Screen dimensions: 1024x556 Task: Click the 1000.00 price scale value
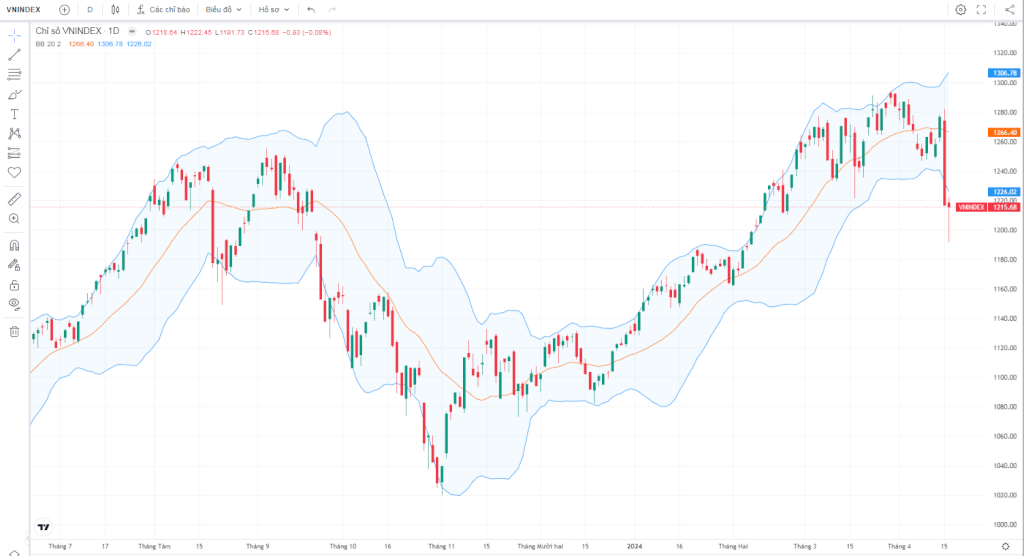click(1004, 525)
